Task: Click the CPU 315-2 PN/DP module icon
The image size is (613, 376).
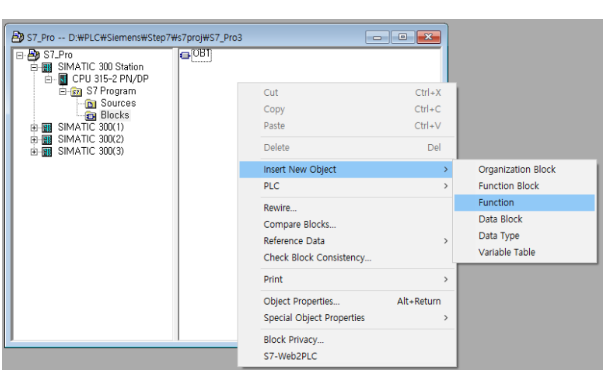Action: pos(63,79)
